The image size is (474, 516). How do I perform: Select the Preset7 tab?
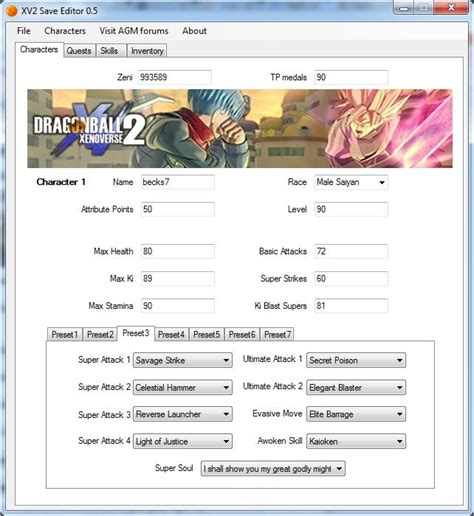click(x=277, y=334)
